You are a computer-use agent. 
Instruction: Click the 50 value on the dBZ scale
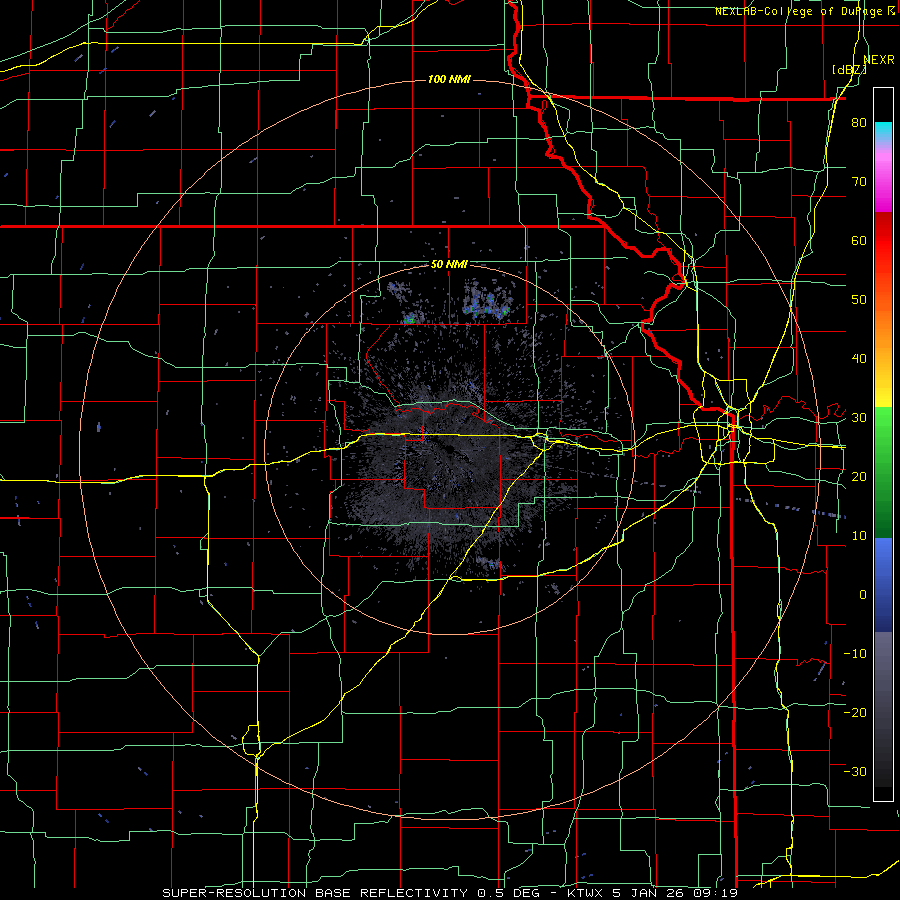[x=859, y=300]
